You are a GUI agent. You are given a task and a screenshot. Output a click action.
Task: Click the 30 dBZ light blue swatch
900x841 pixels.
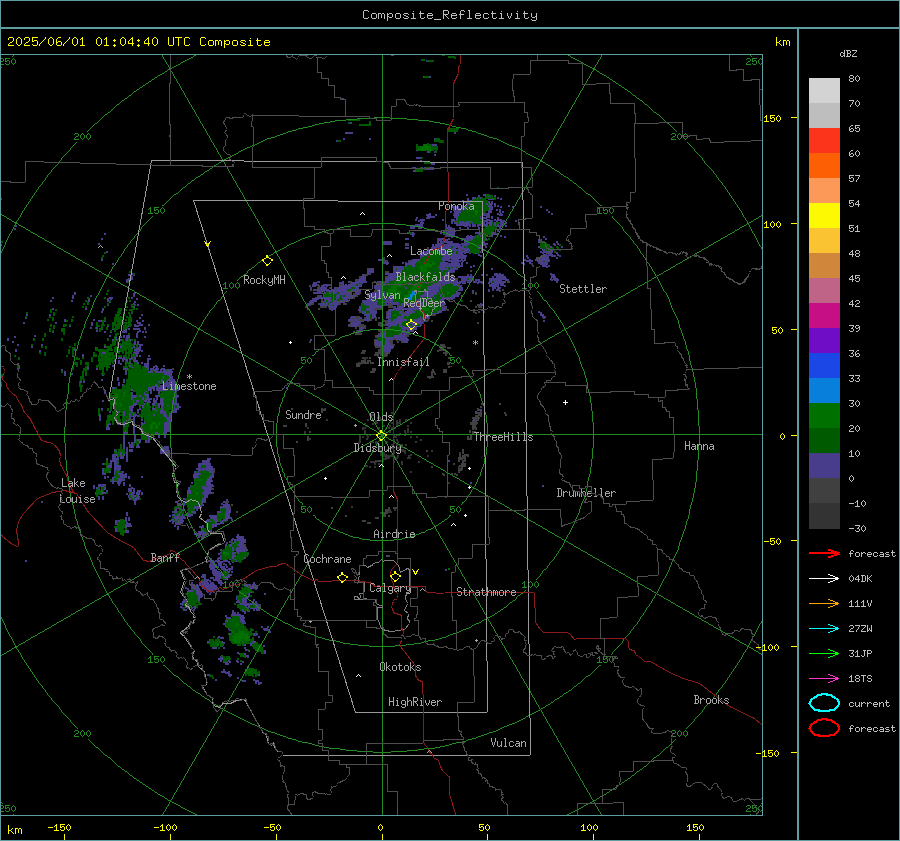point(824,390)
